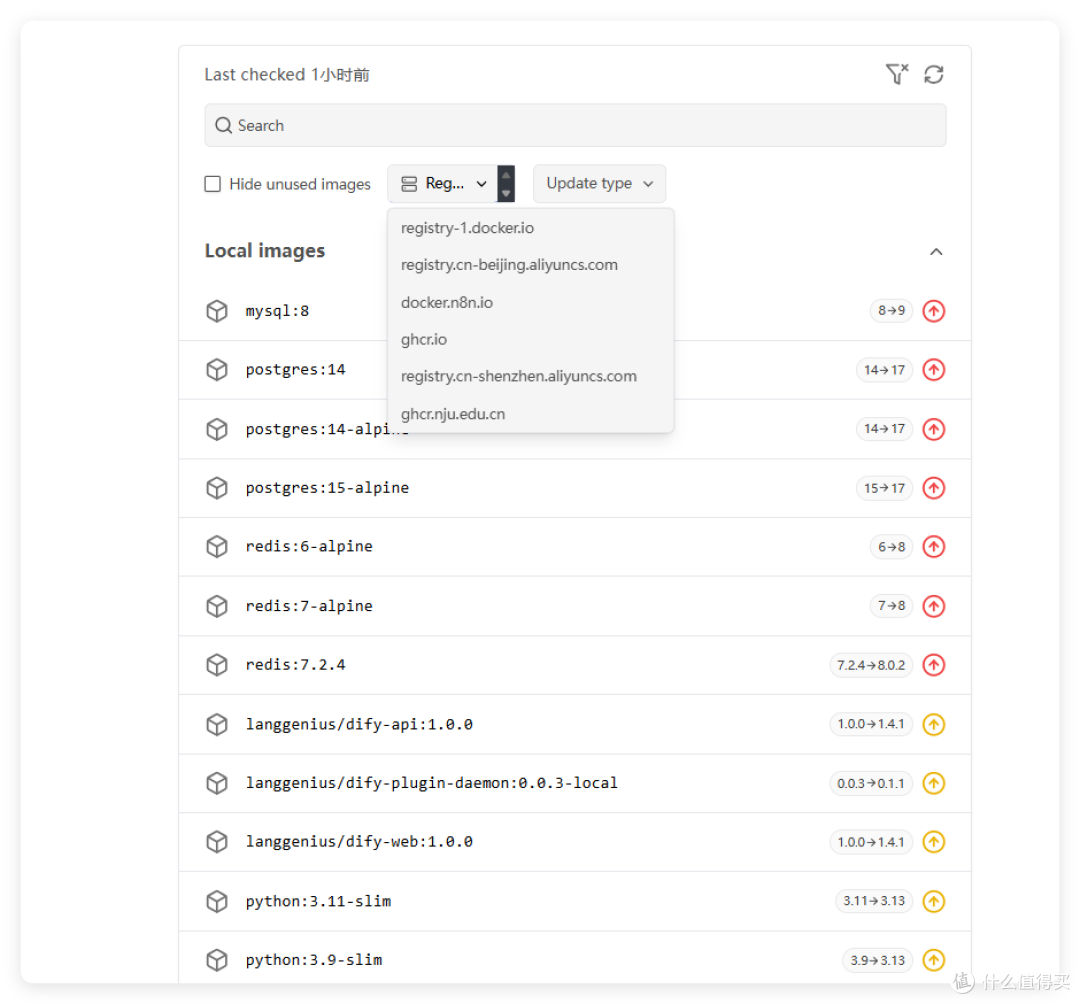
Task: Click the package cube icon beside mysql:8
Action: (217, 311)
